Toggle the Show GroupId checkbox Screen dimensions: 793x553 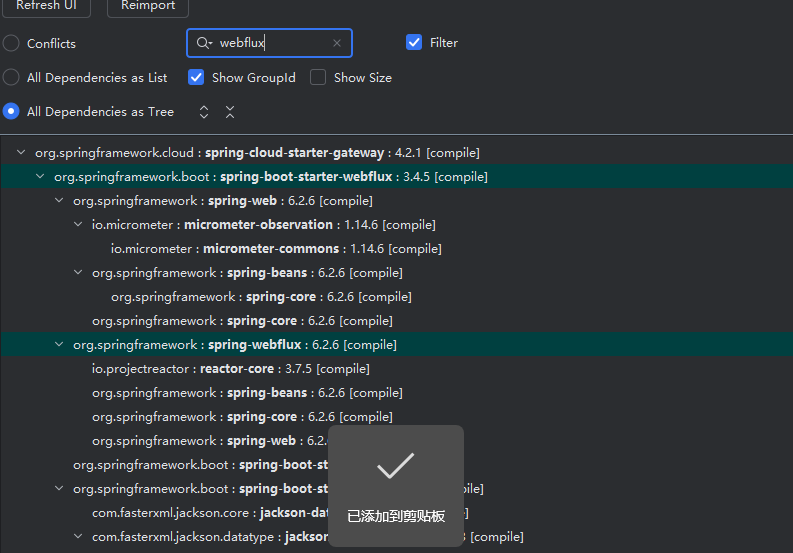(196, 77)
